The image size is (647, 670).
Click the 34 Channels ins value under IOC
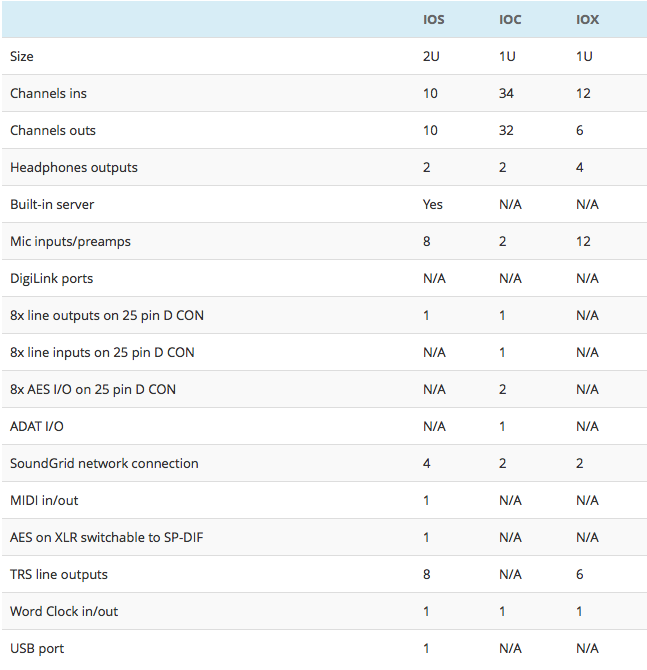(507, 94)
